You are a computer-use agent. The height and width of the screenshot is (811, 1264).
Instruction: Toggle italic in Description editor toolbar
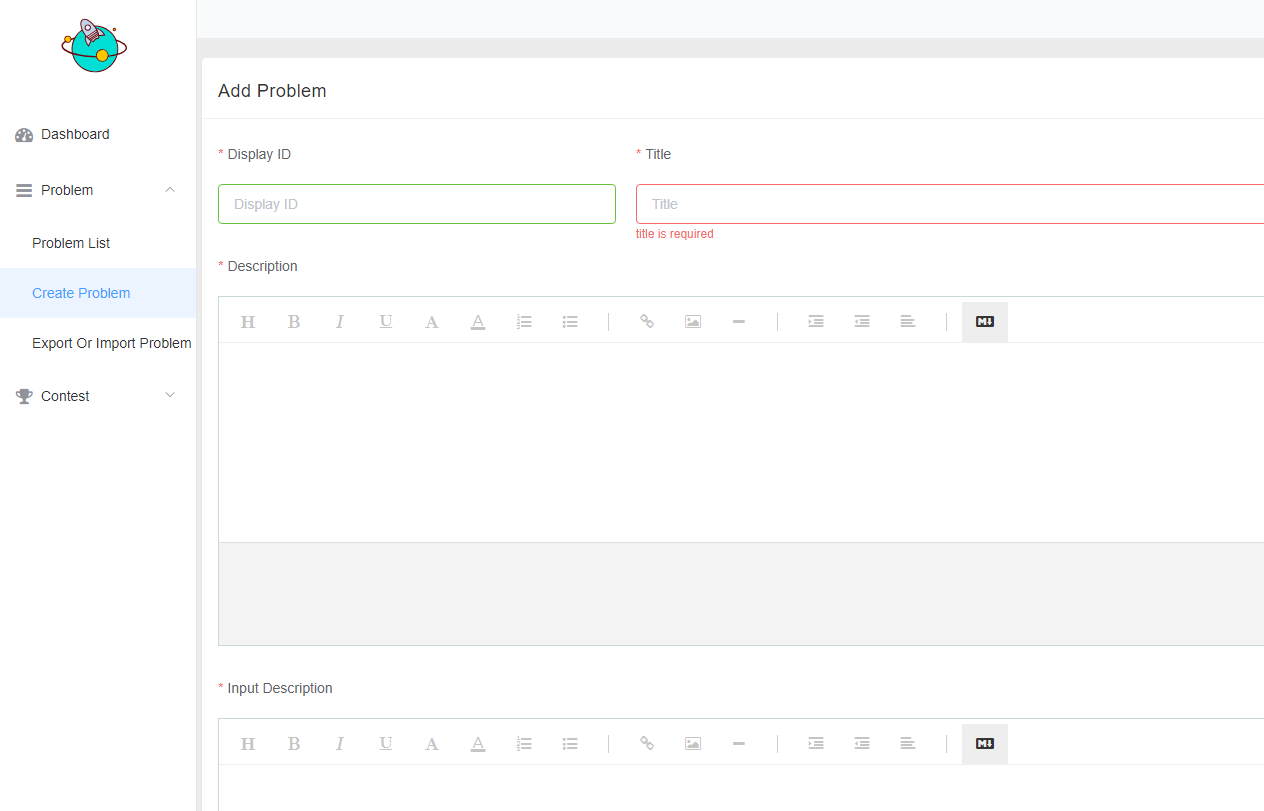click(x=340, y=322)
